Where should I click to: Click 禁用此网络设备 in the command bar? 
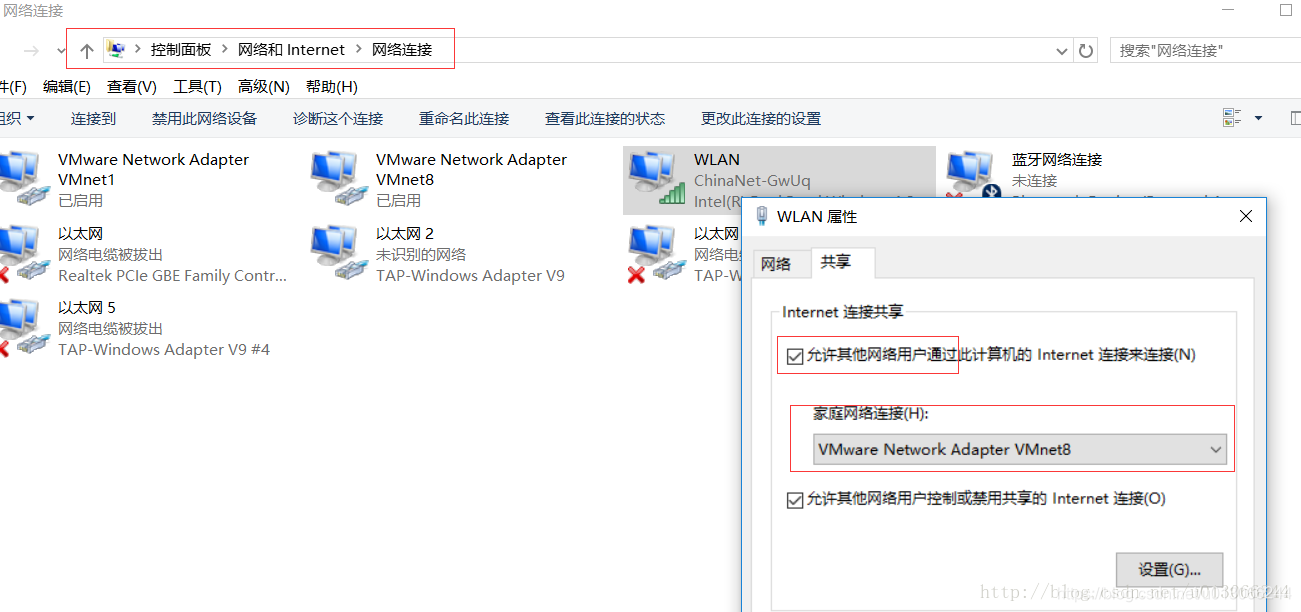[204, 118]
